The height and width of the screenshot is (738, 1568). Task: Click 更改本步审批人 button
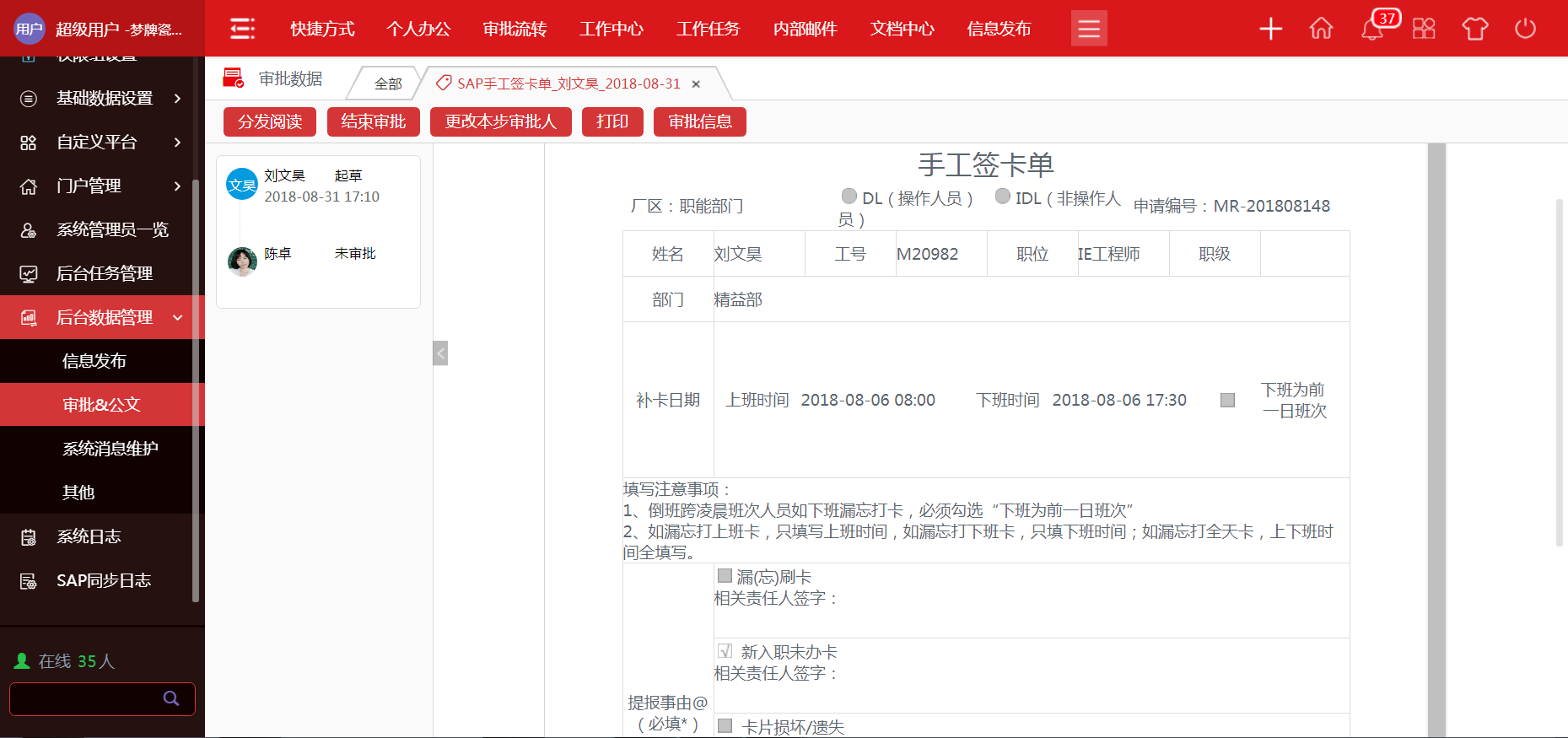[501, 121]
